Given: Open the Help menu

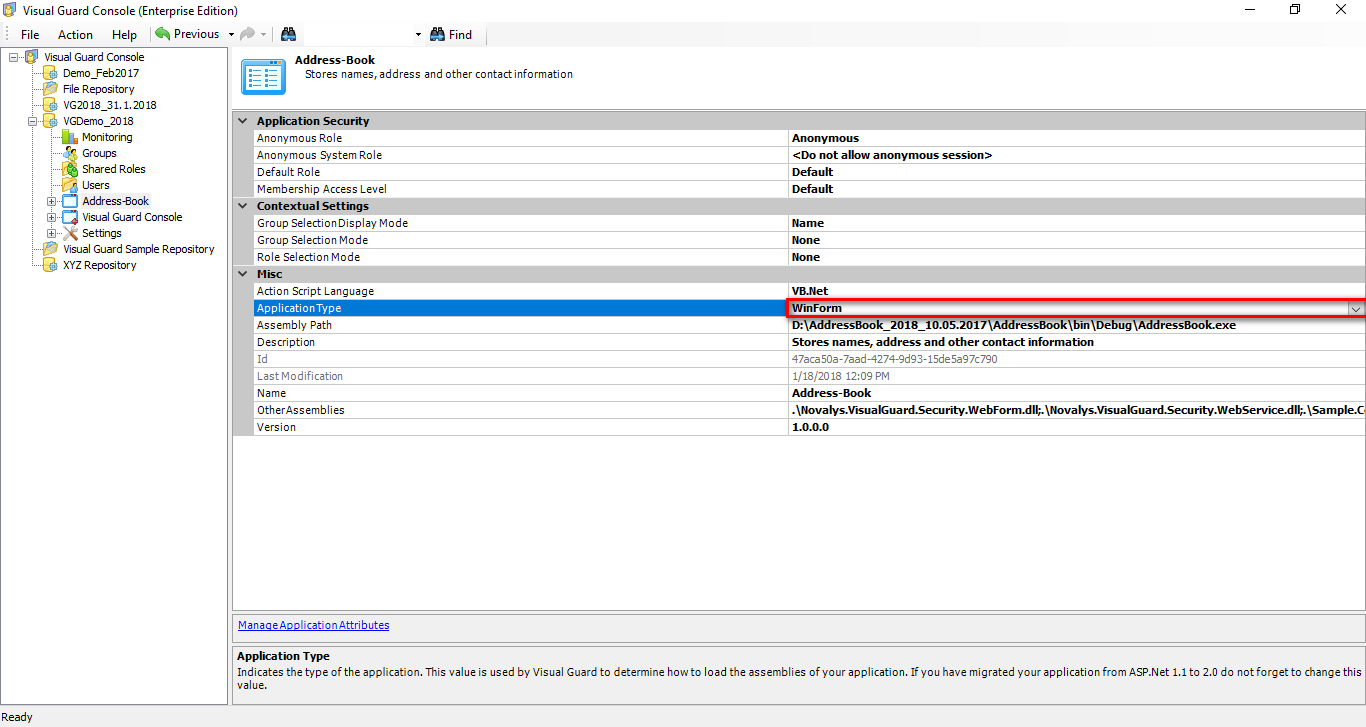Looking at the screenshot, I should click(124, 34).
